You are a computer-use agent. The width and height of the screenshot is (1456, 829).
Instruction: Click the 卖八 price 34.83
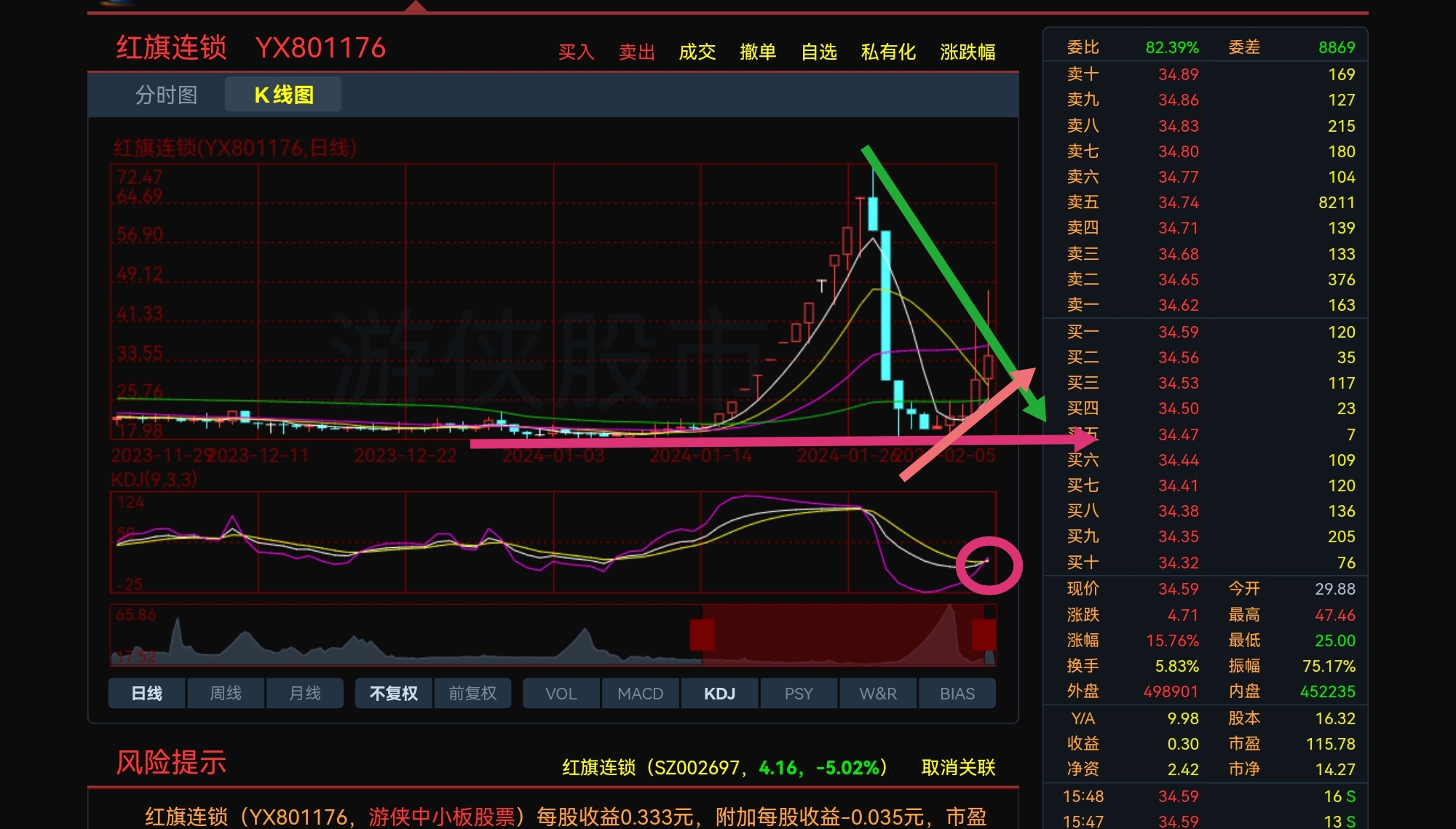coord(1178,126)
